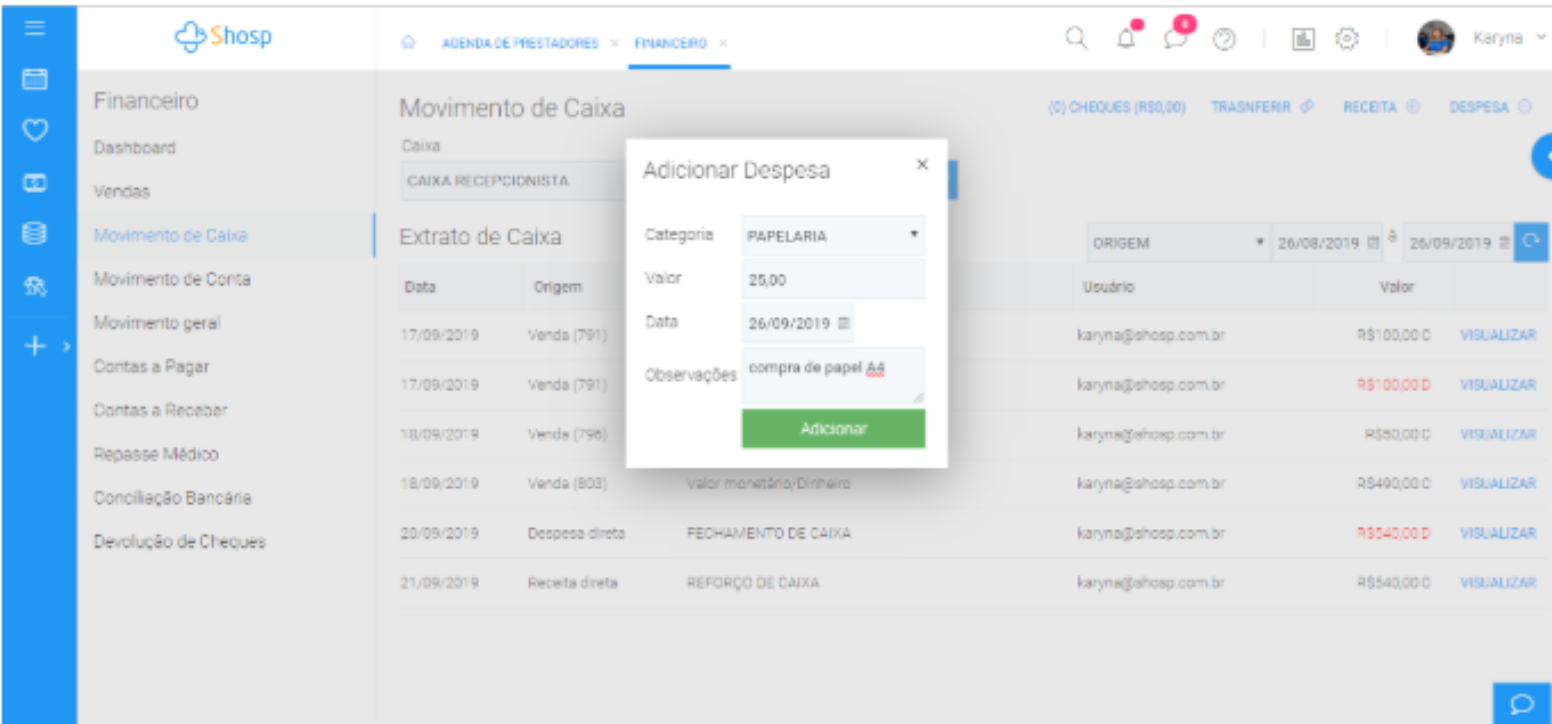Open the database stack sidebar icon
Viewport: 1552px width, 724px height.
[x=35, y=234]
